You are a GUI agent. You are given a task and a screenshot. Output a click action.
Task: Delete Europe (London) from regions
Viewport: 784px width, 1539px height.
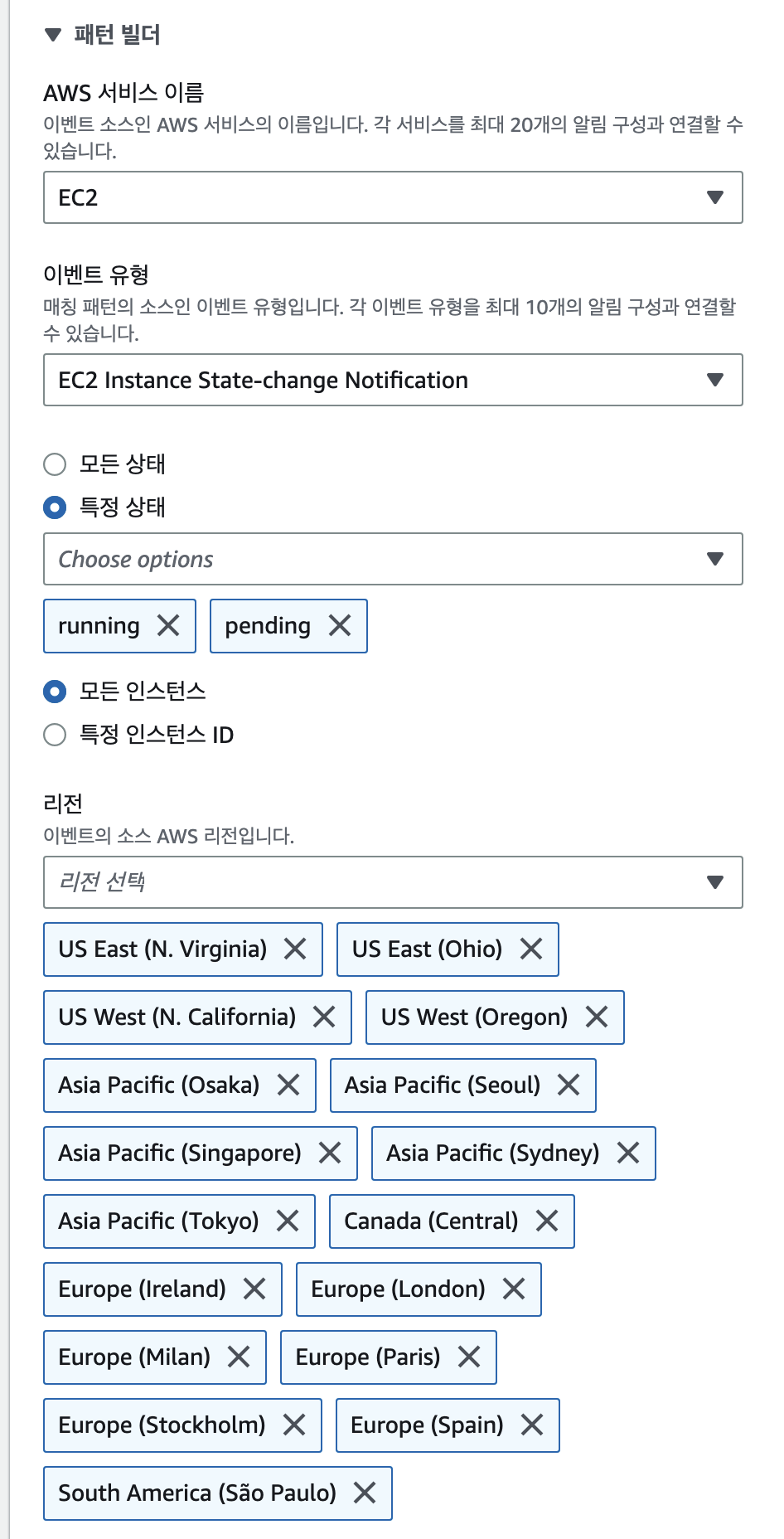[x=514, y=1289]
